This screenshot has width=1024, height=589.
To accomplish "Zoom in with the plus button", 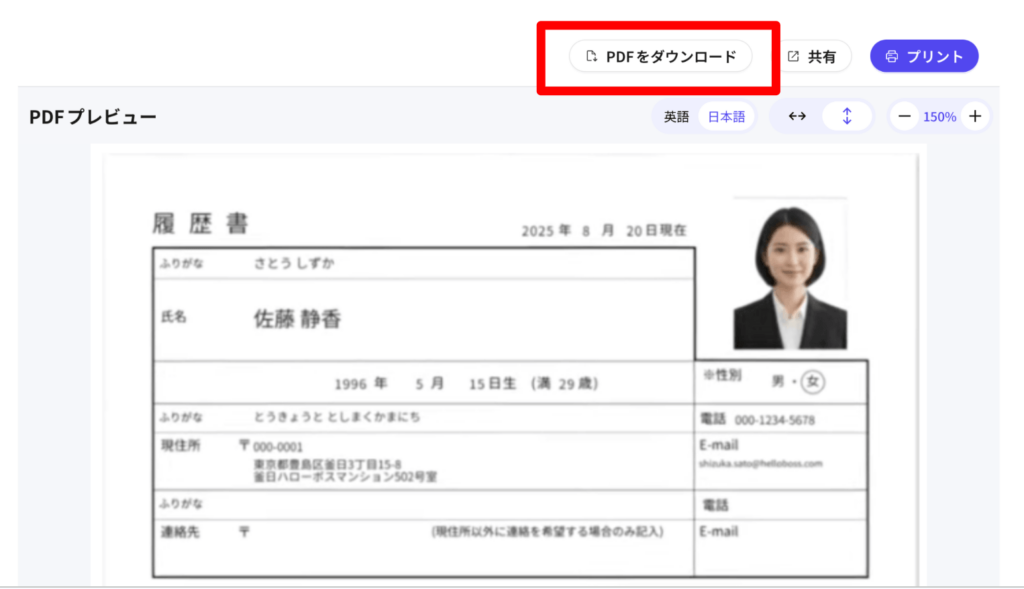I will click(975, 117).
